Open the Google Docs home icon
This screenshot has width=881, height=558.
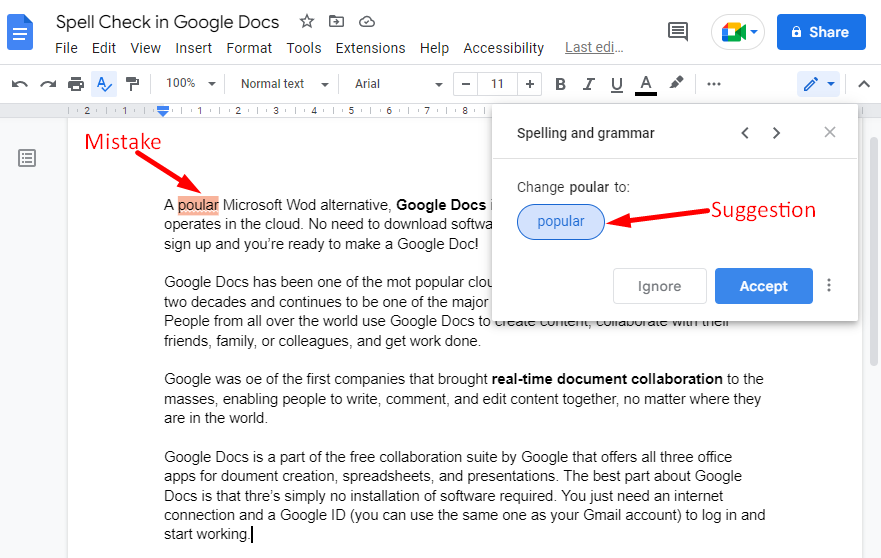20,32
